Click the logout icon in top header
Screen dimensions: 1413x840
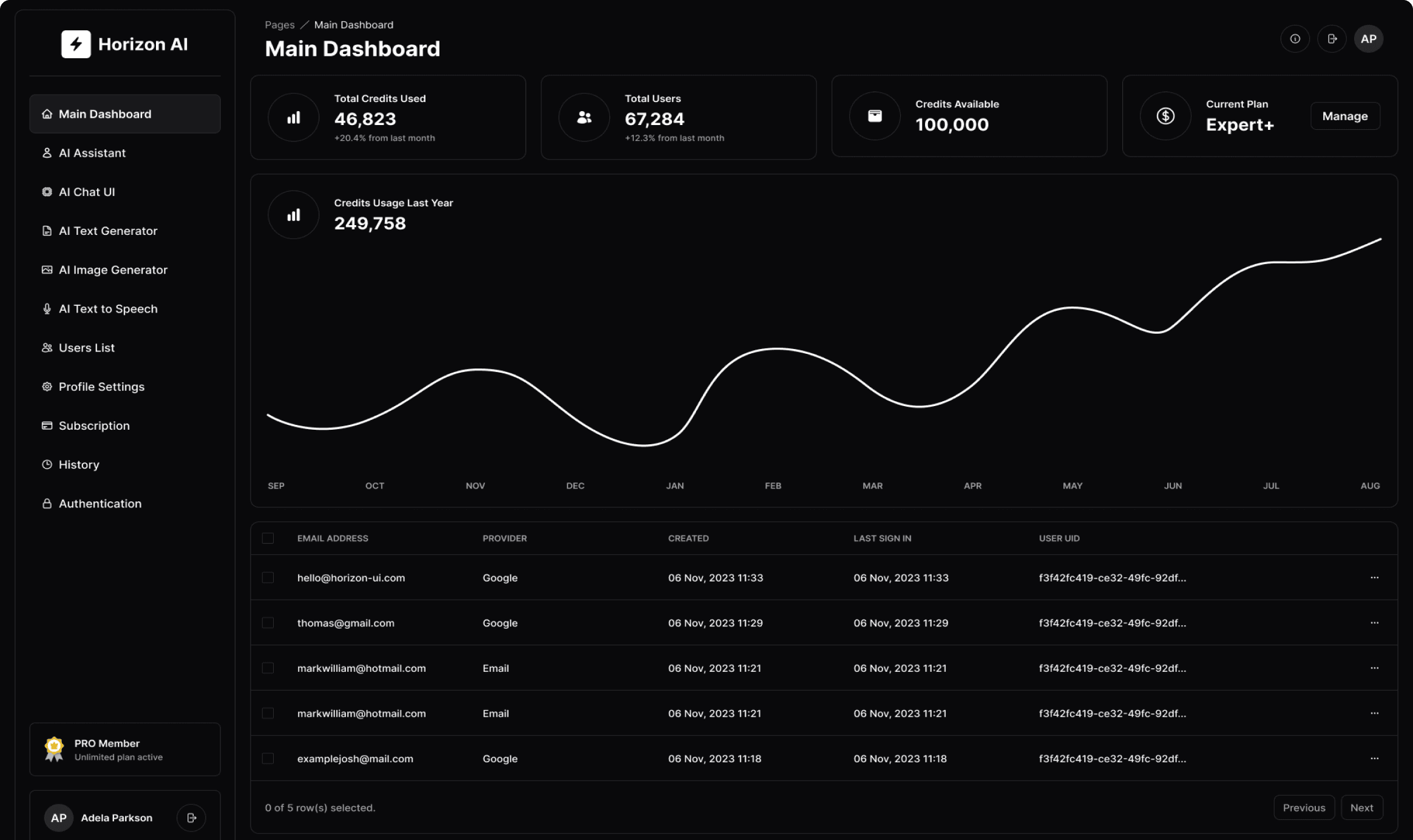tap(1332, 39)
